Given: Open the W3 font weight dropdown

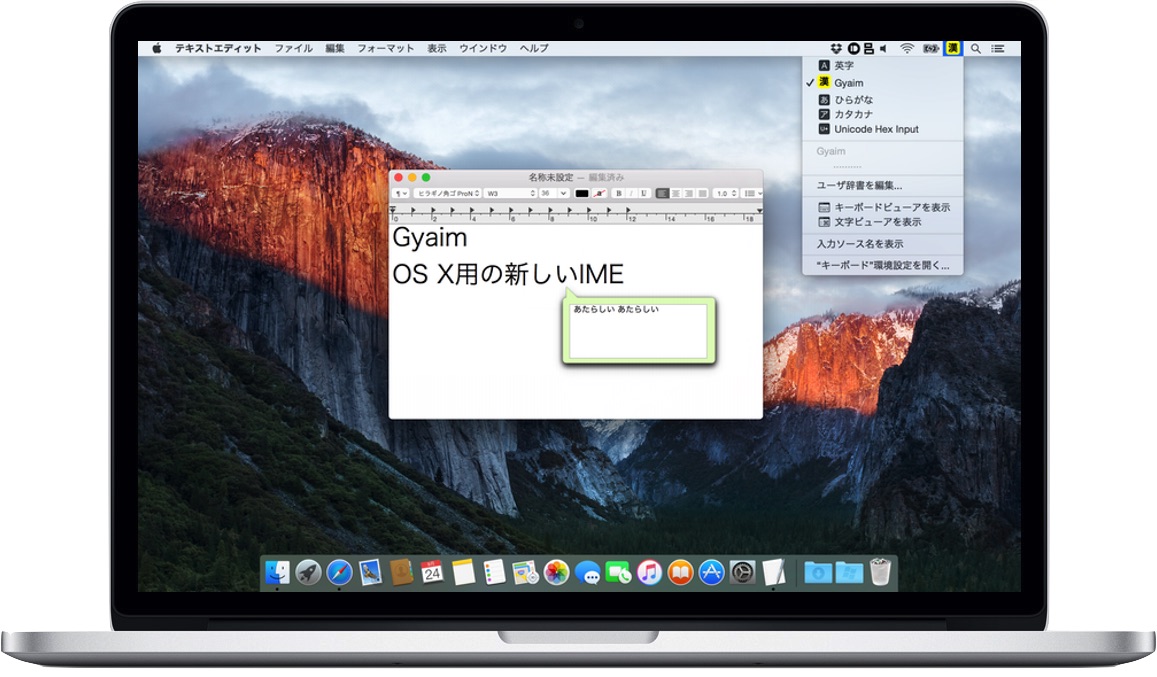Looking at the screenshot, I should [x=510, y=193].
